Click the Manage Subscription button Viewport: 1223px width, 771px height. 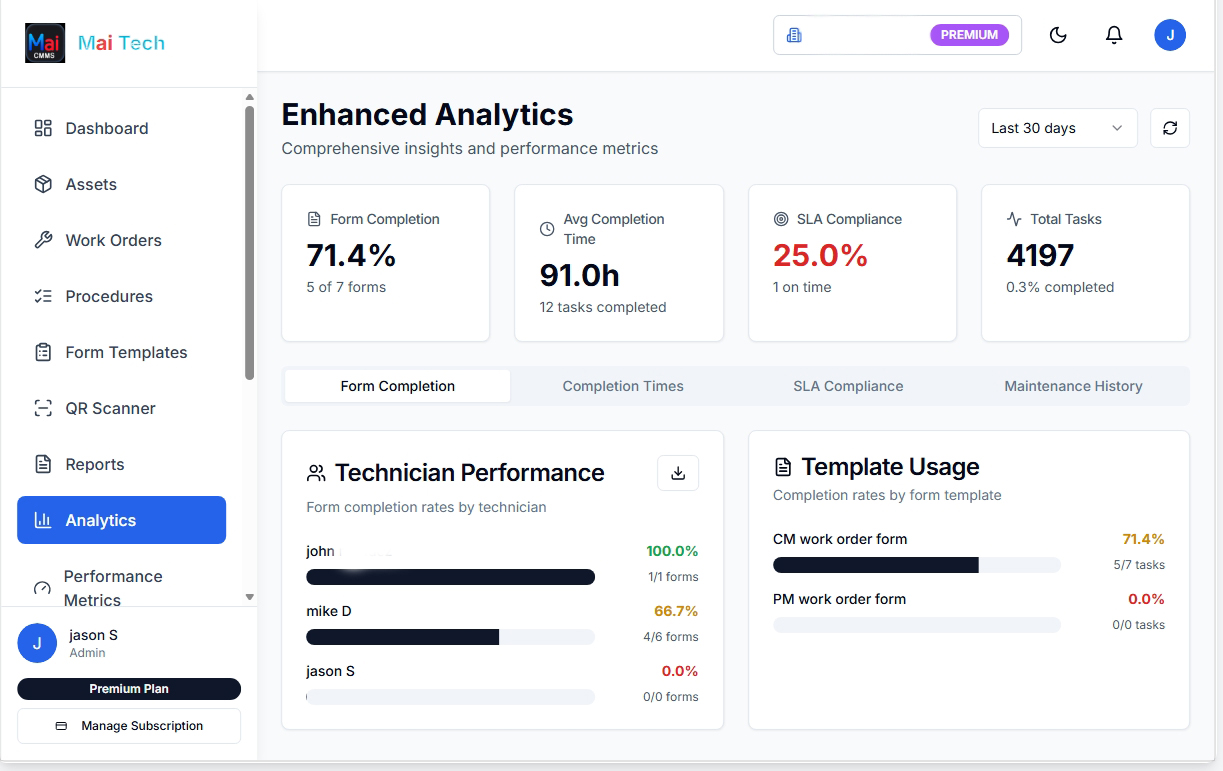click(x=128, y=726)
